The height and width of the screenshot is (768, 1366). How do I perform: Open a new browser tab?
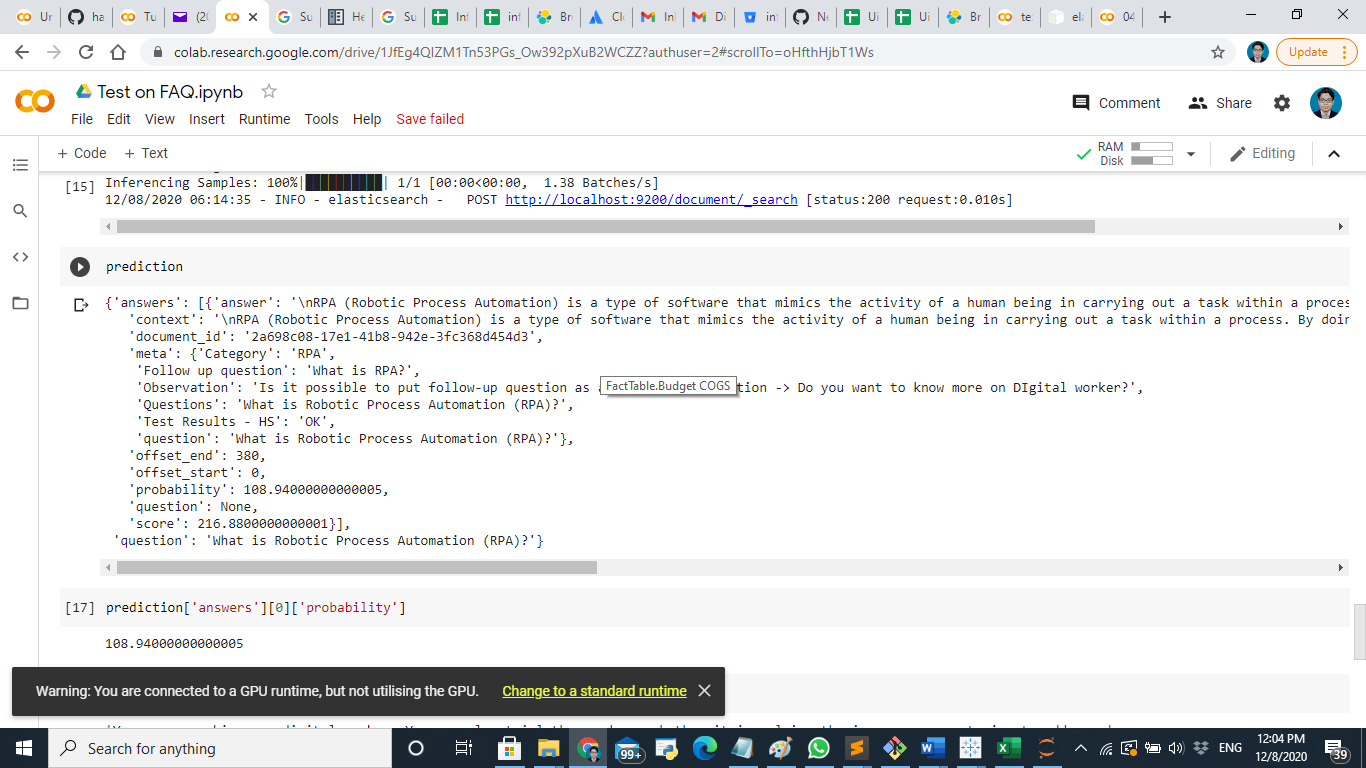(1165, 17)
